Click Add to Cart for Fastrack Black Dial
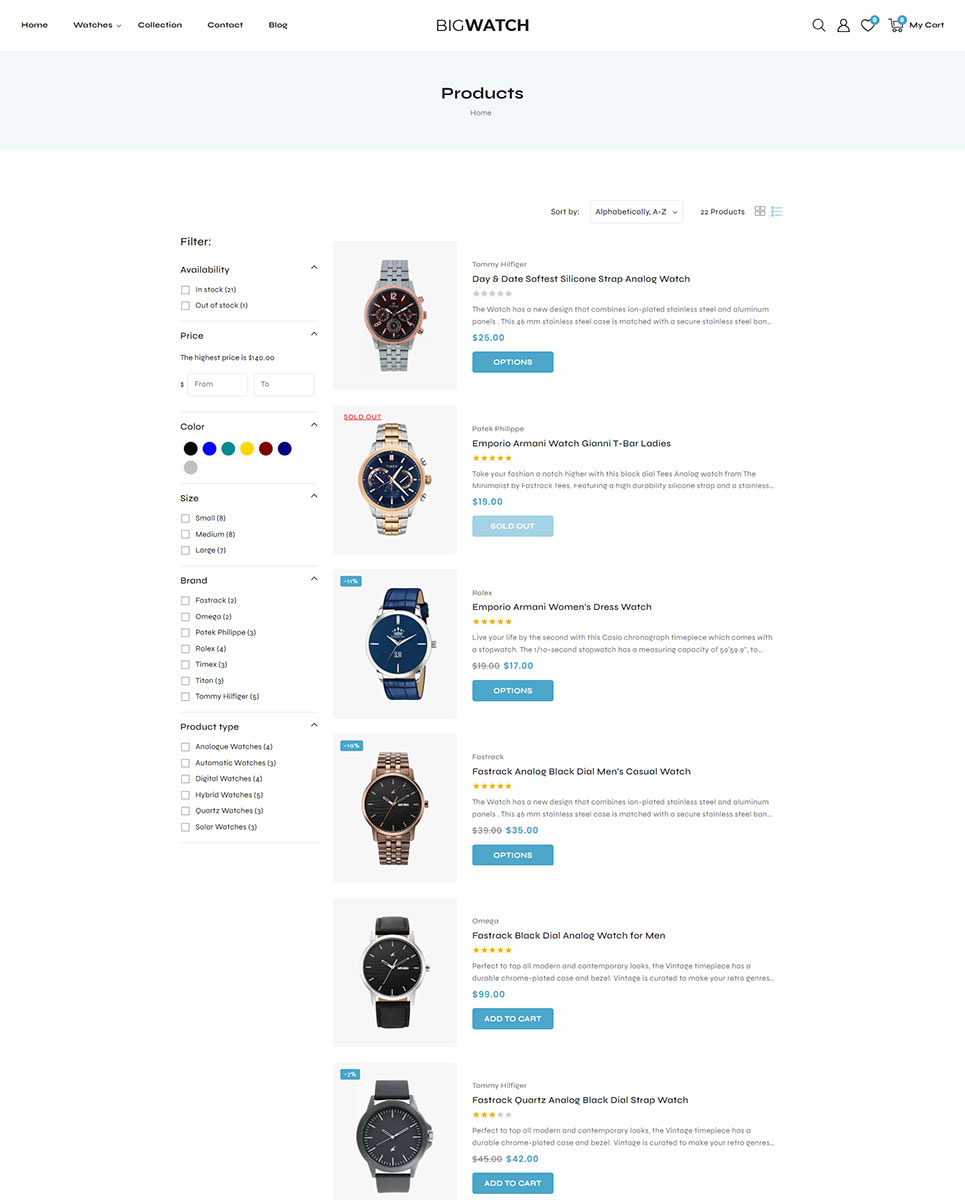The image size is (965, 1200). click(x=512, y=1019)
